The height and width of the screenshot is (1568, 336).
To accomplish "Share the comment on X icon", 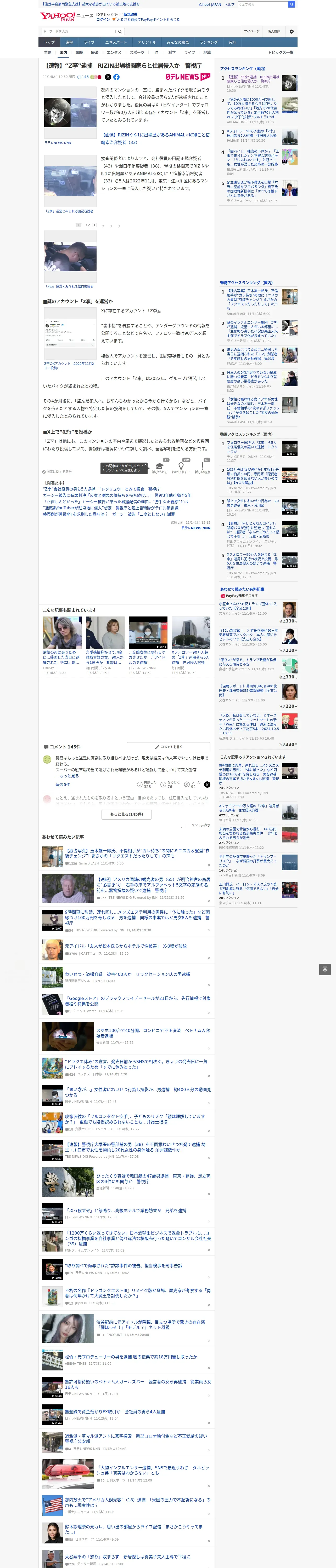I will (x=207, y=784).
